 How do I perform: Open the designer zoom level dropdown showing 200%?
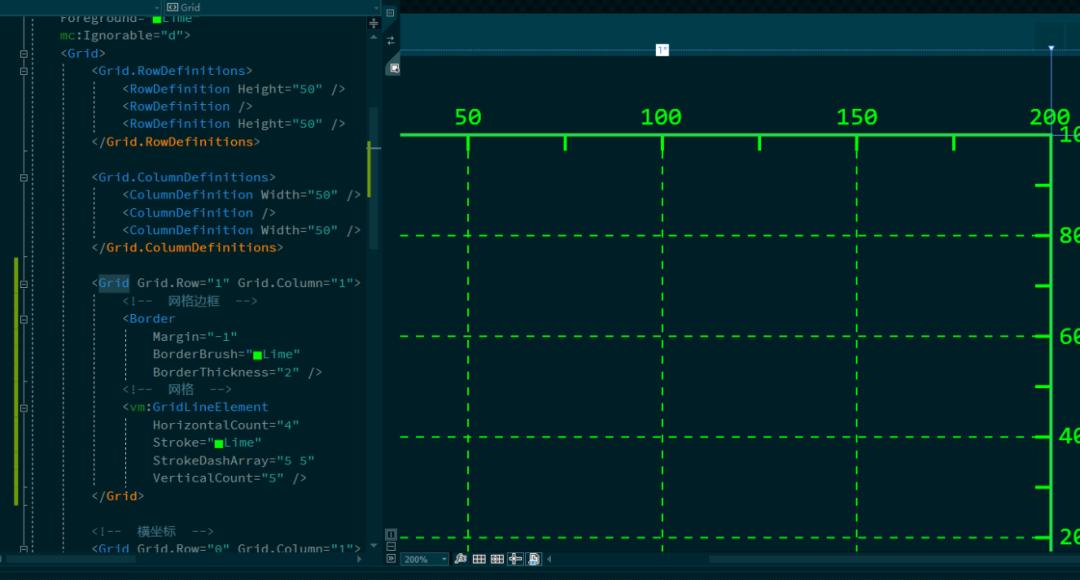click(424, 559)
